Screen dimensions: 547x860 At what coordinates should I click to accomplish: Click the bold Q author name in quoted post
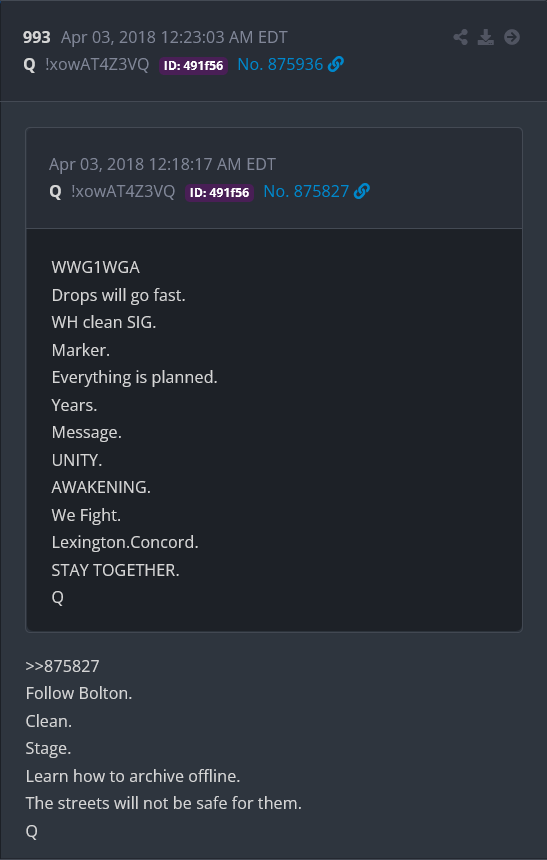[x=55, y=192]
